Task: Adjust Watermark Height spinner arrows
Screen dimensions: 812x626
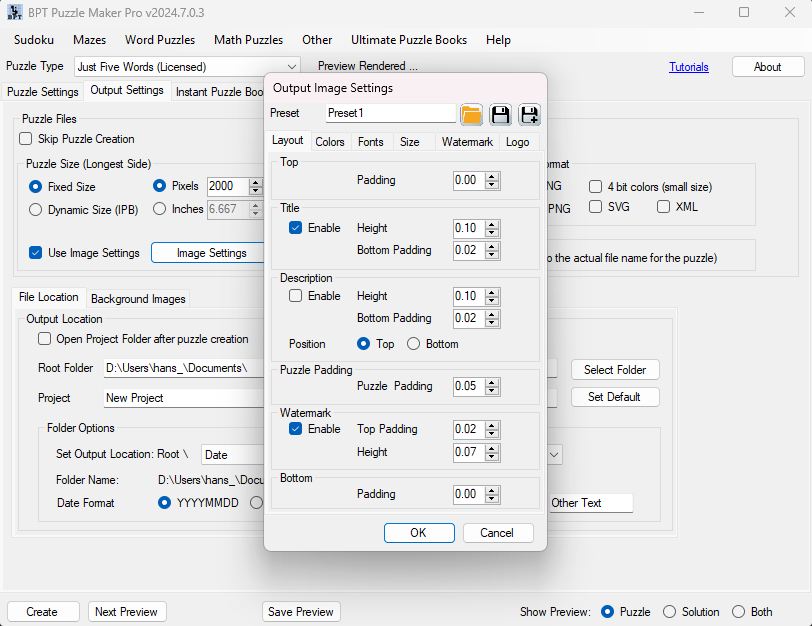Action: point(492,452)
